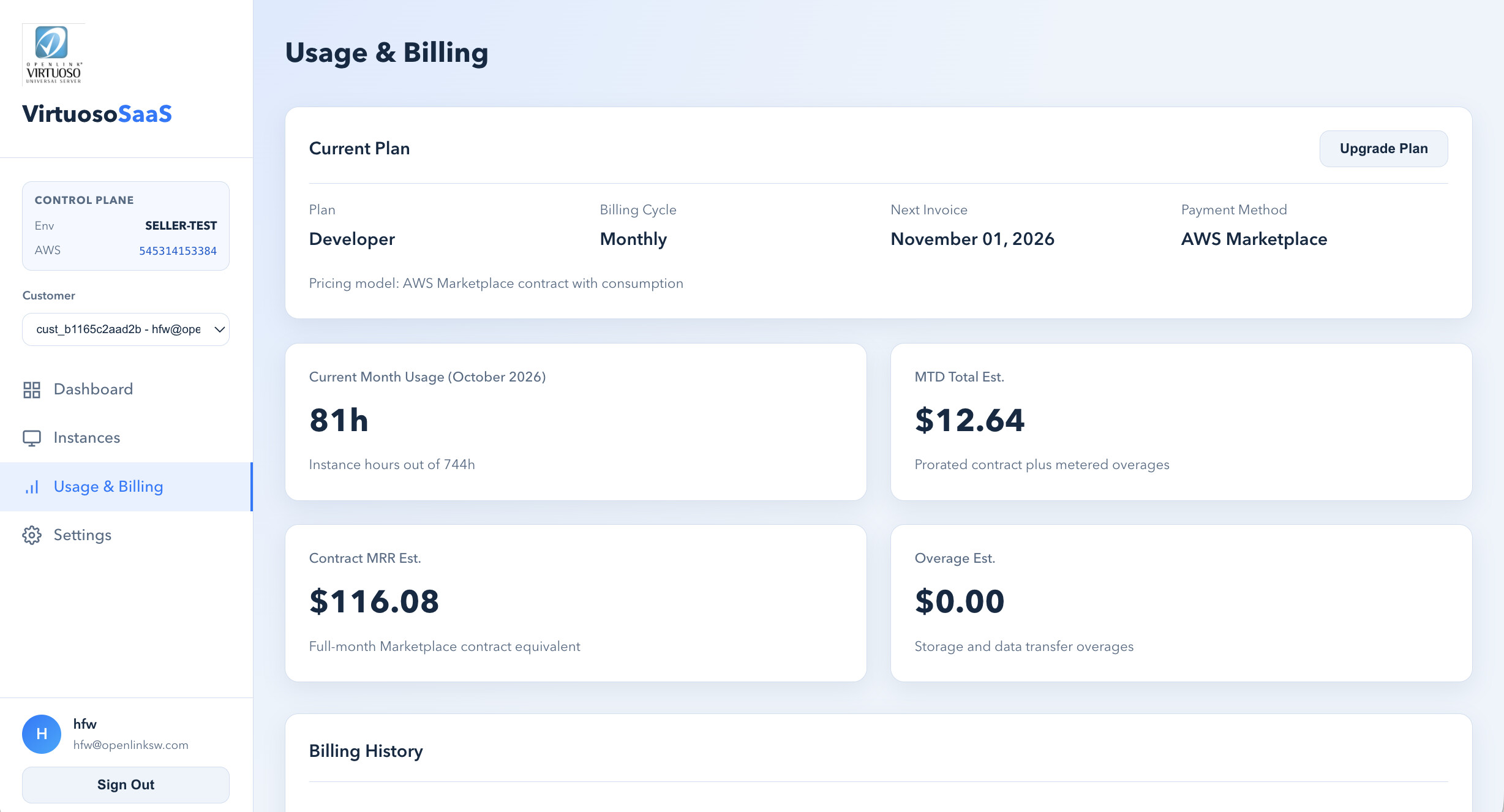Click the $0.00 overage estimate

click(960, 602)
